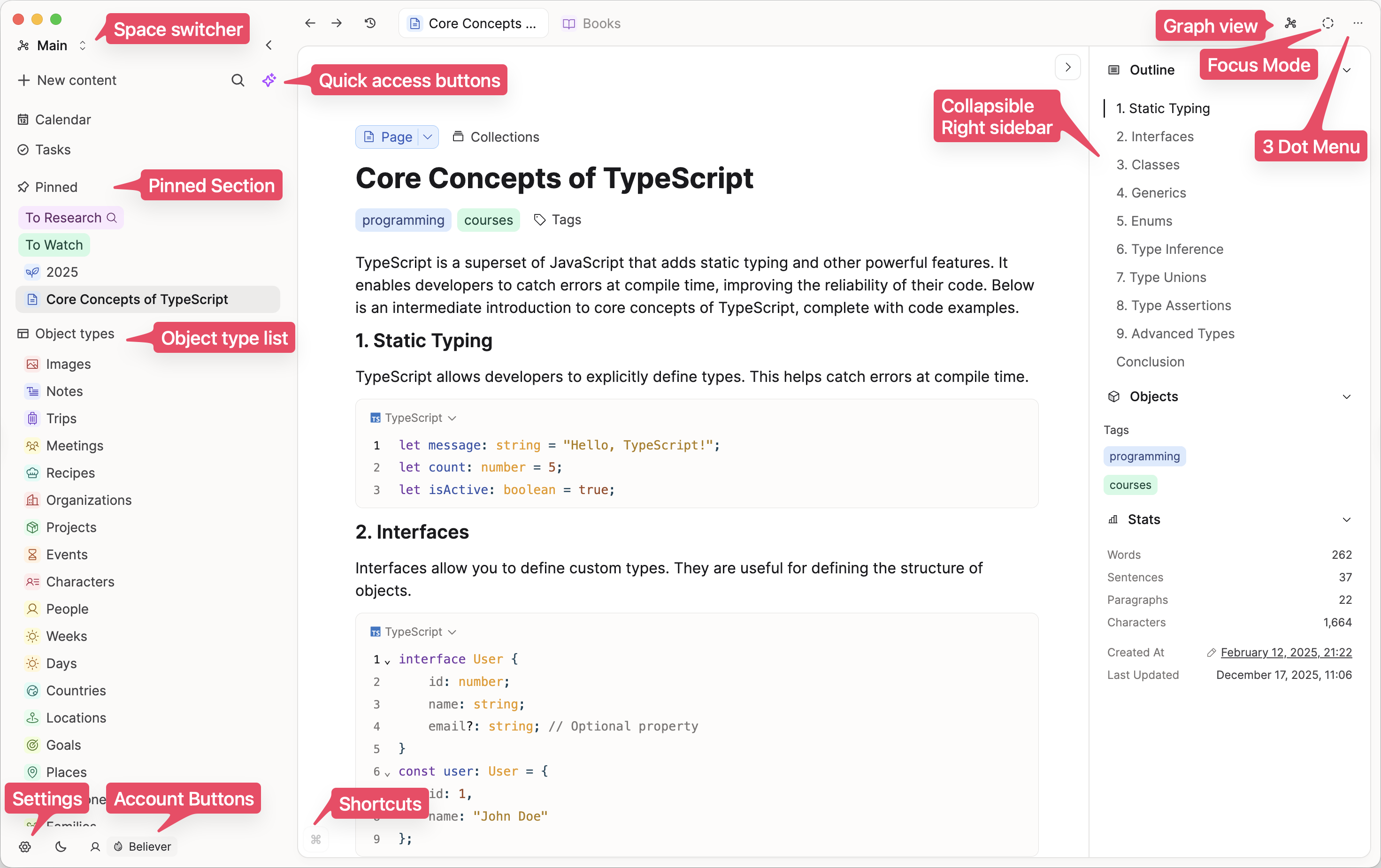Viewport: 1381px width, 868px height.
Task: Collapse the right sidebar with the arrow
Action: tap(1067, 67)
